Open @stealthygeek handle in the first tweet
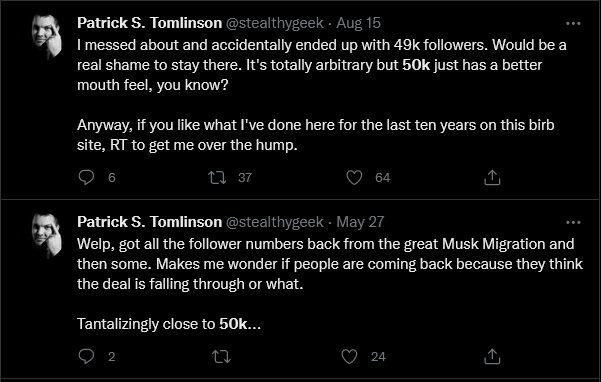The width and height of the screenshot is (601, 382). [274, 23]
